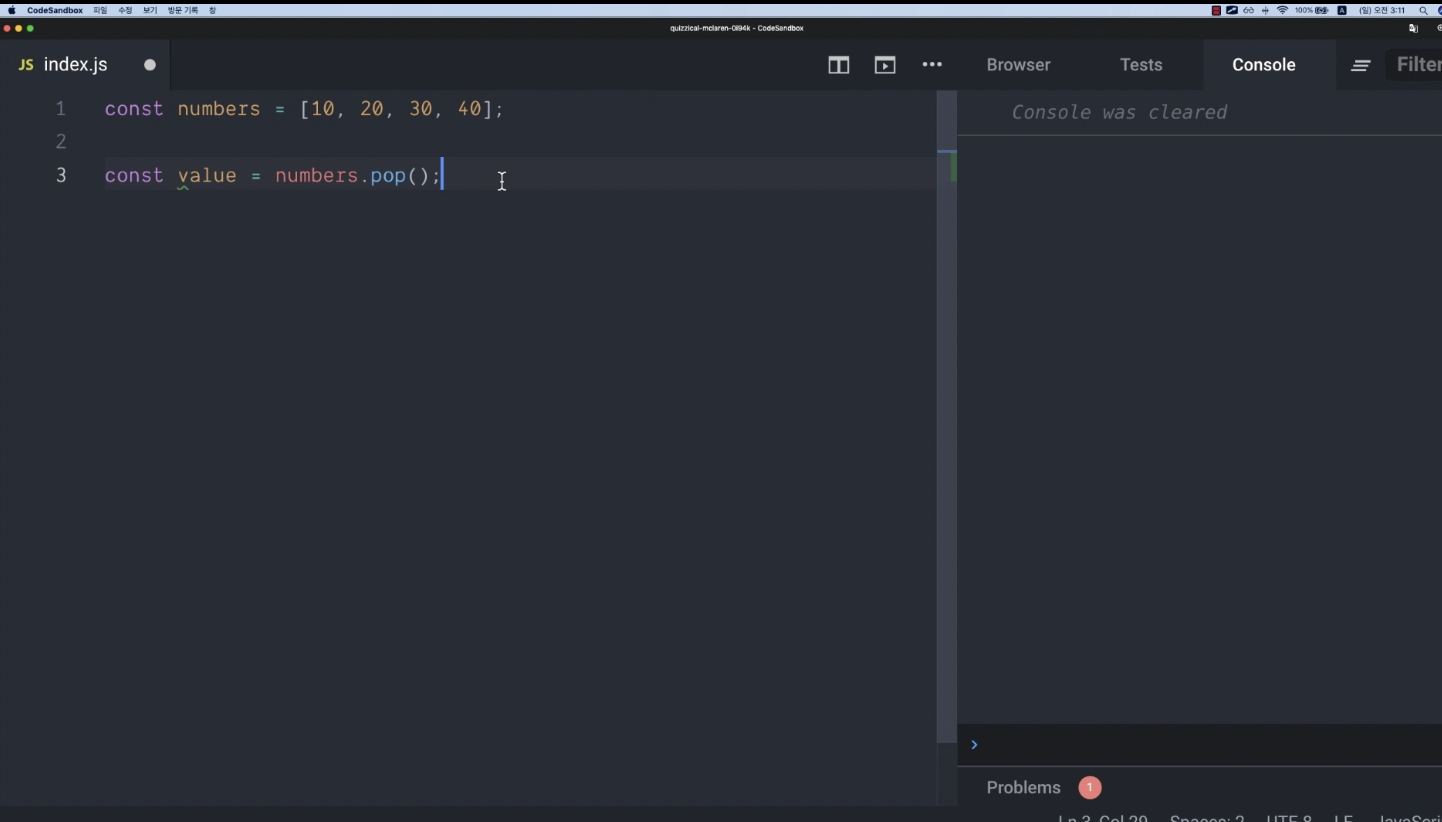Image resolution: width=1442 pixels, height=822 pixels.
Task: Click the Wi-Fi status icon
Action: click(1282, 10)
